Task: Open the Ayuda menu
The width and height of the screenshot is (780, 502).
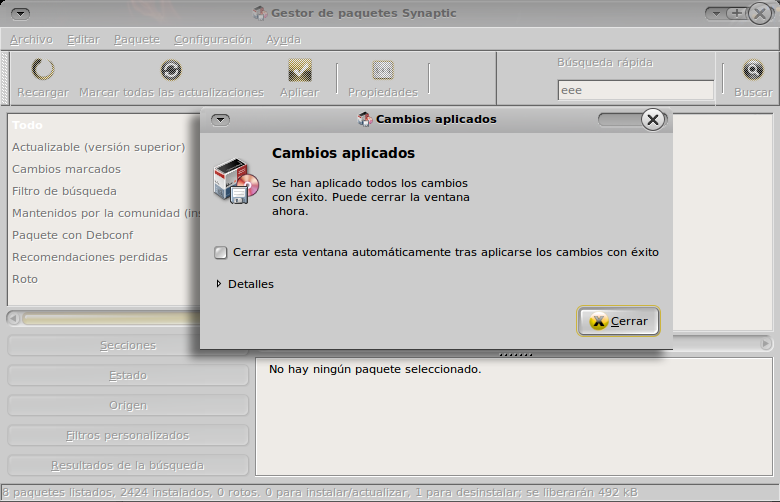Action: [x=284, y=39]
